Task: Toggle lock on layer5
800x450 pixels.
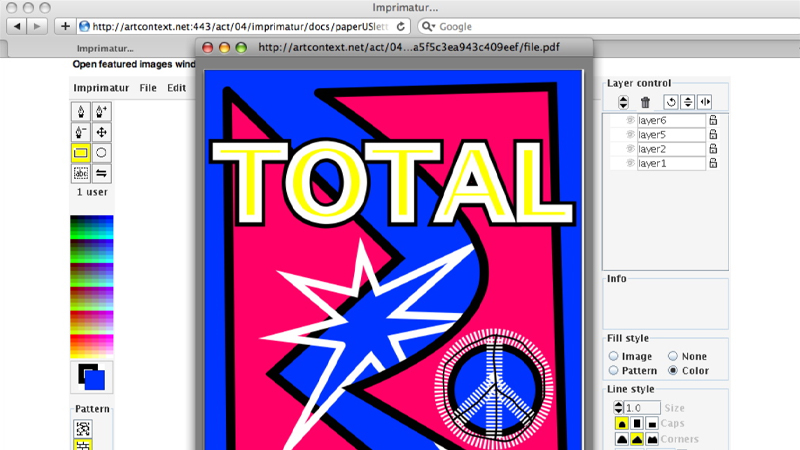Action: click(713, 135)
